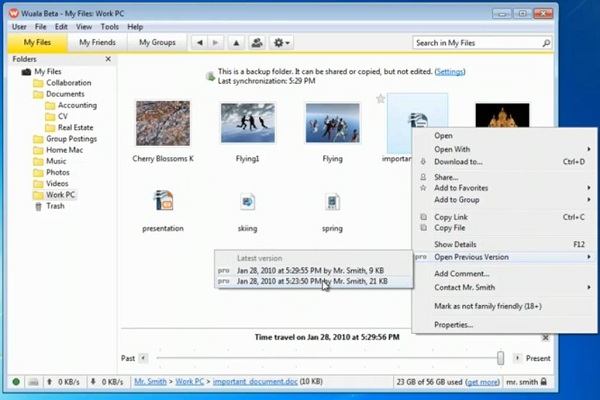Click the favorite star on important document
The image size is (600, 400).
(x=380, y=99)
